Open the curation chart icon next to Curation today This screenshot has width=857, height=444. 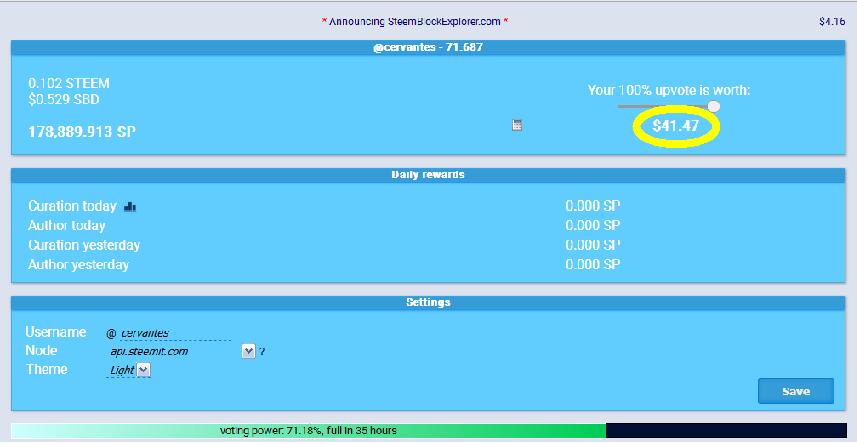click(130, 206)
